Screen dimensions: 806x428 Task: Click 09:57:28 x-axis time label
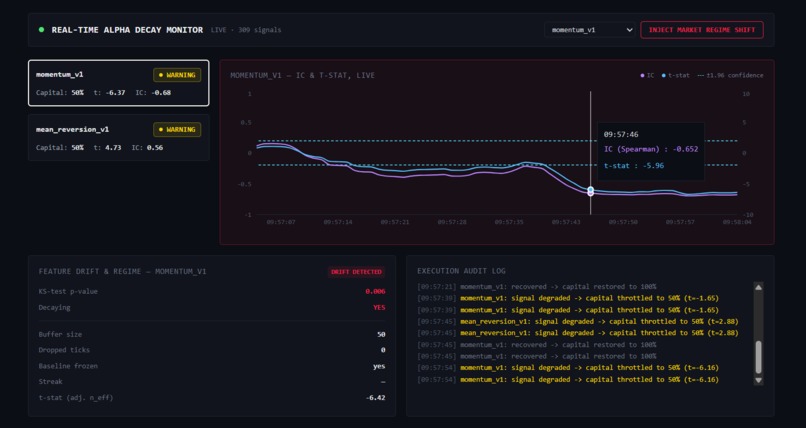click(x=452, y=222)
